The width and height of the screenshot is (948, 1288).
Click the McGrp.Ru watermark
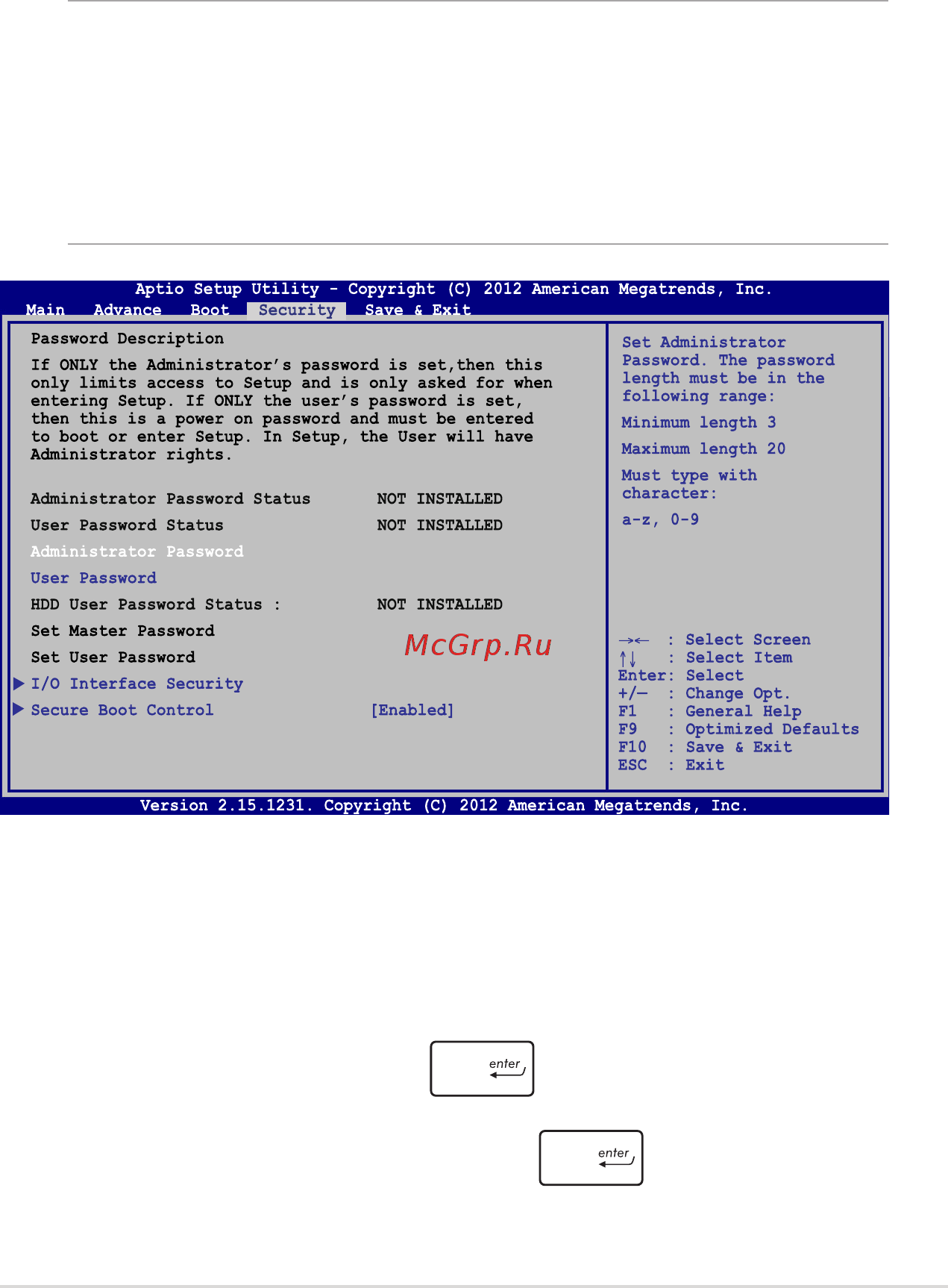478,645
